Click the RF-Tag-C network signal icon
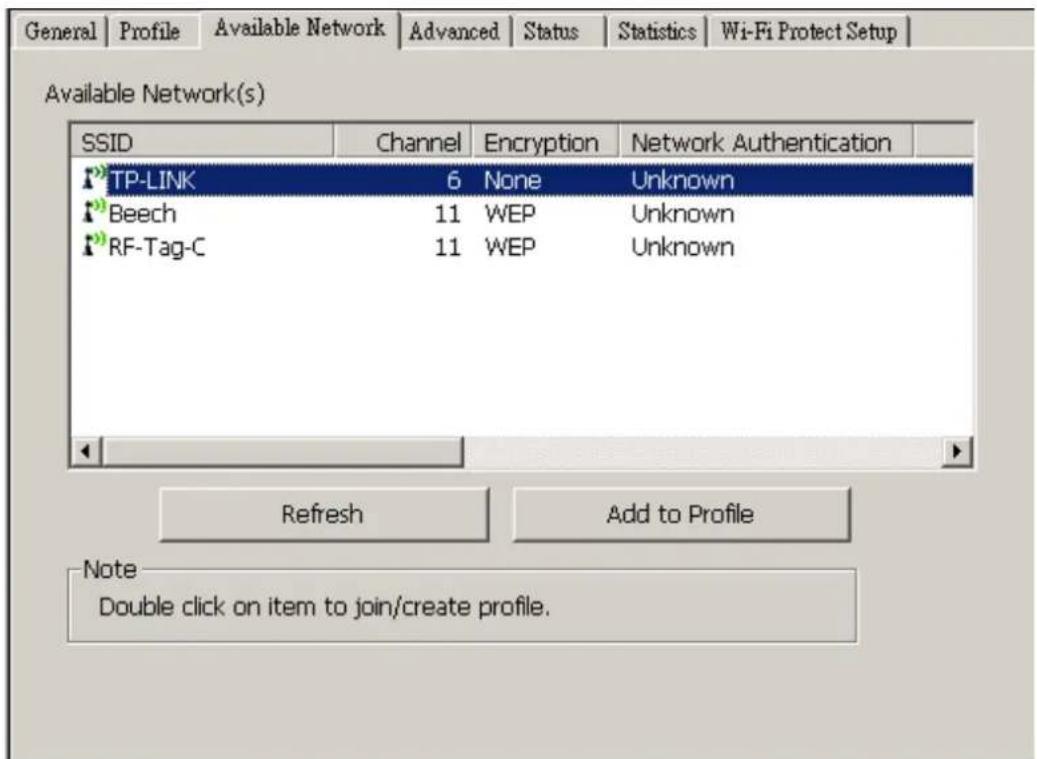This screenshot has height=759, width=1037. pyautogui.click(x=94, y=245)
